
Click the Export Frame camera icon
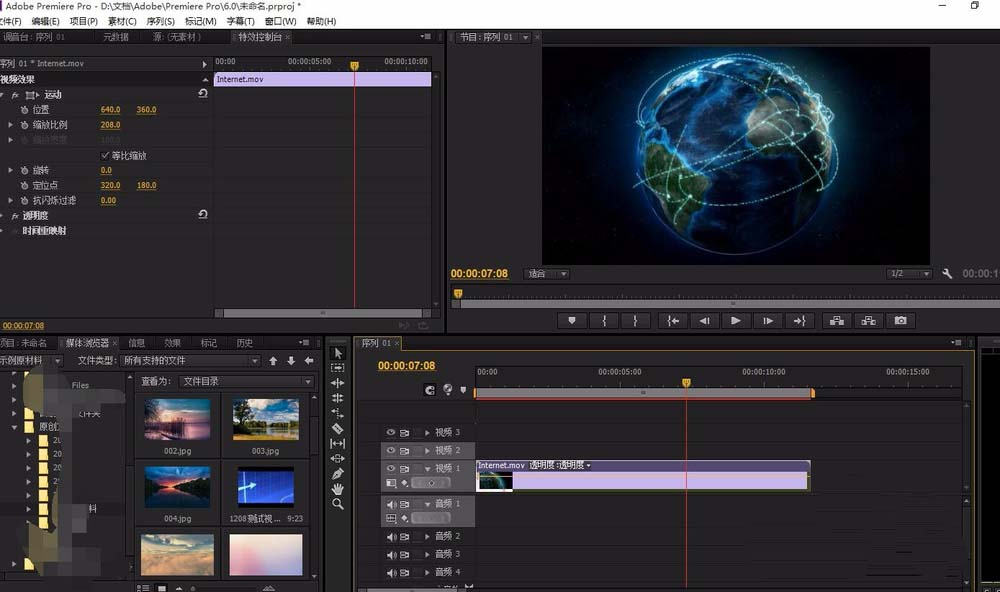(899, 320)
